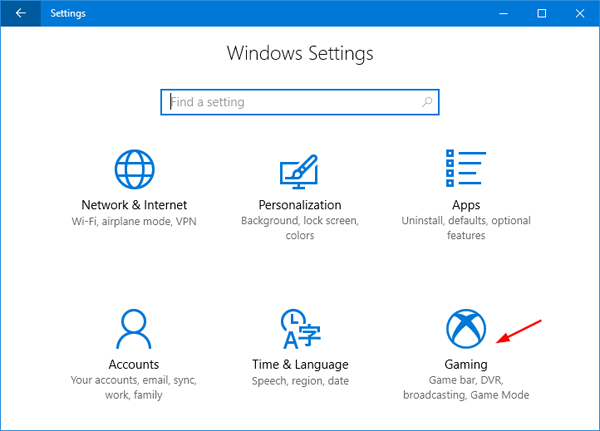Go back with the arrow button
Screen dimensions: 600x431
point(21,13)
